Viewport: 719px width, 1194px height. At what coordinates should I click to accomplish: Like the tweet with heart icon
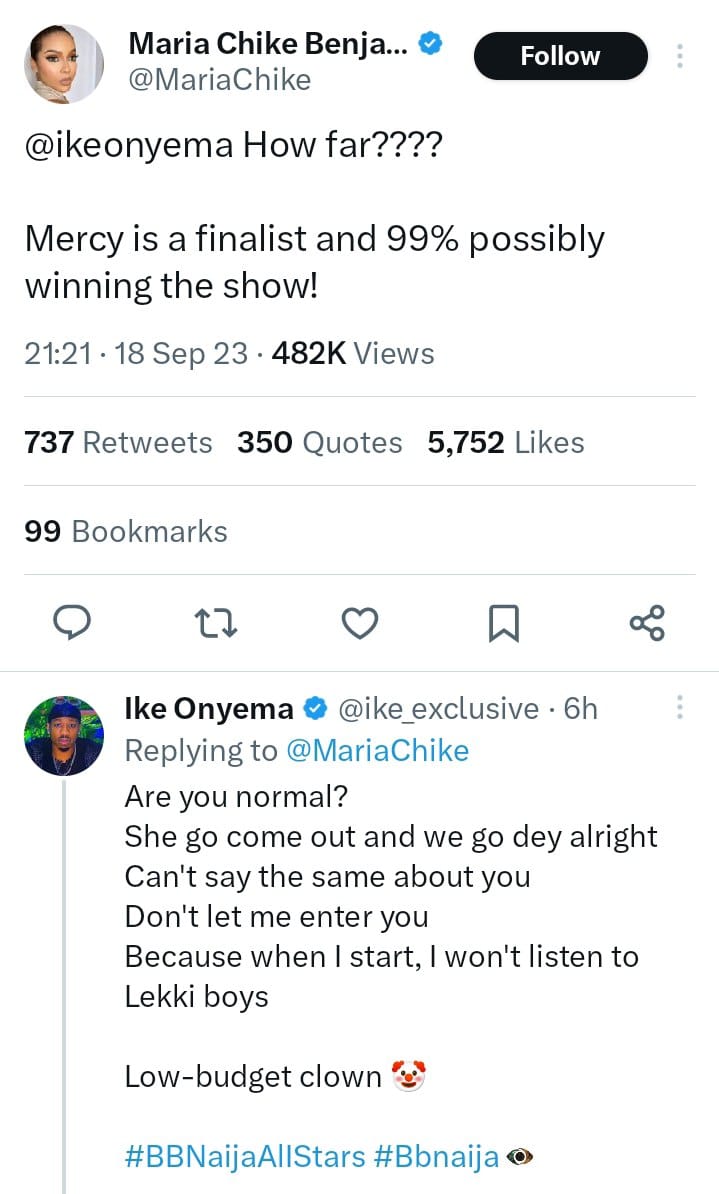click(x=359, y=623)
